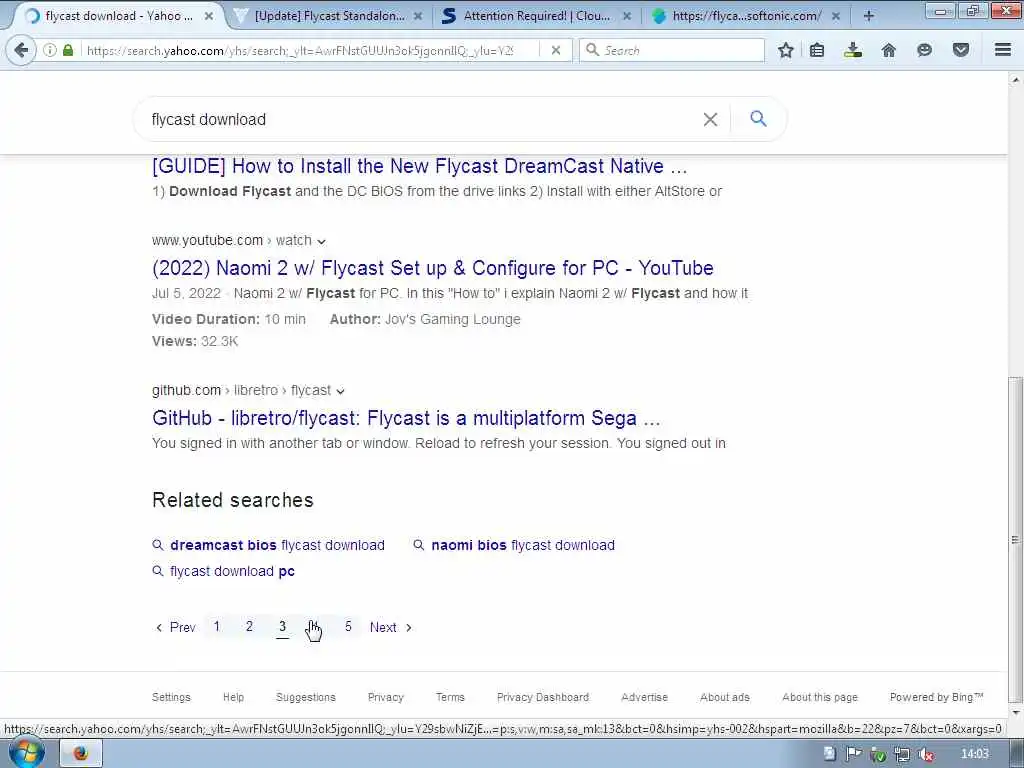
Task: Clear the Yahoo search query with the X
Action: tap(710, 120)
